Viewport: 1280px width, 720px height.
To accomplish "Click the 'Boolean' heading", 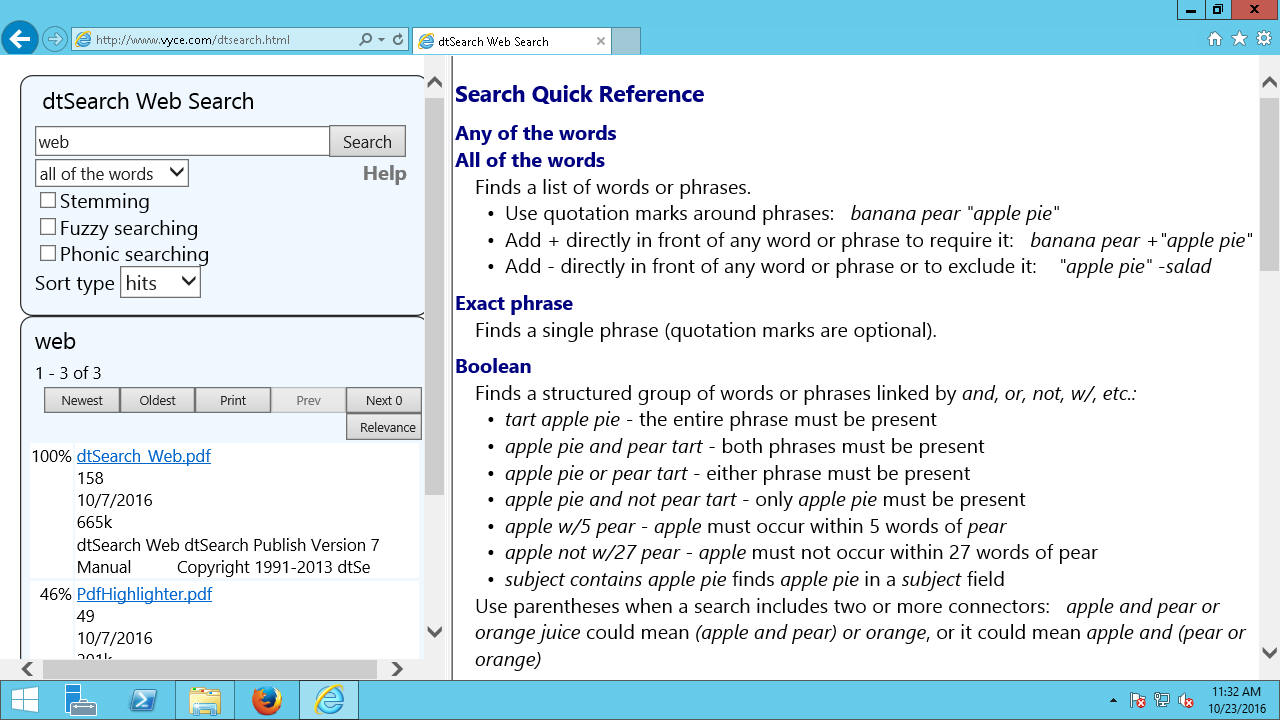I will tap(493, 366).
